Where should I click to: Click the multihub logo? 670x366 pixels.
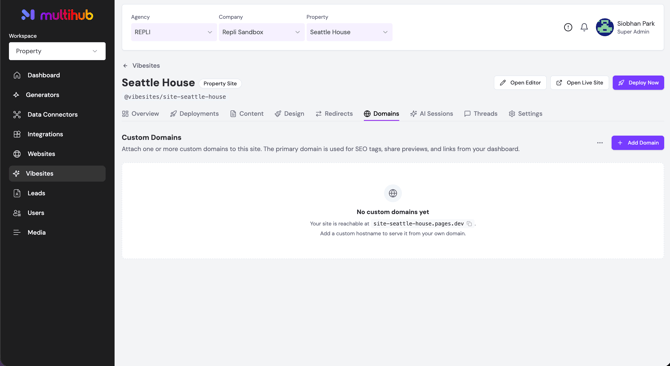coord(57,15)
